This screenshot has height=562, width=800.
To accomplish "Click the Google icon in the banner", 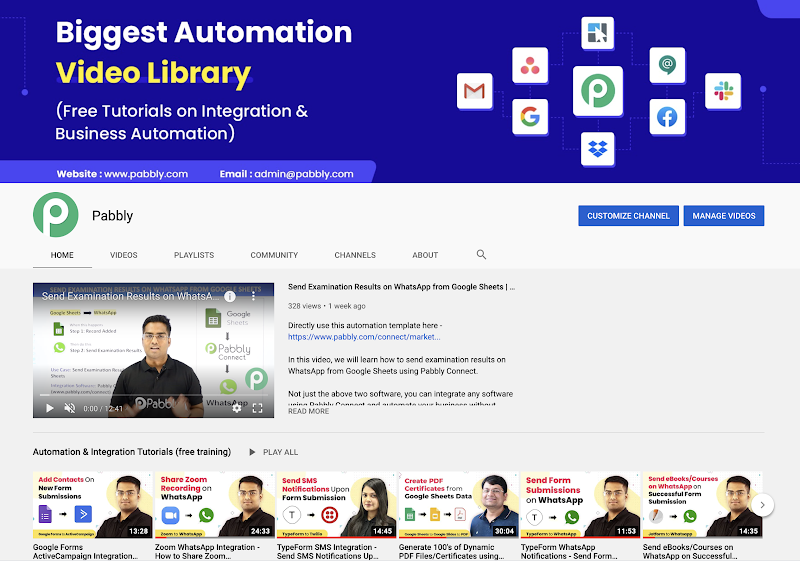I will (530, 117).
